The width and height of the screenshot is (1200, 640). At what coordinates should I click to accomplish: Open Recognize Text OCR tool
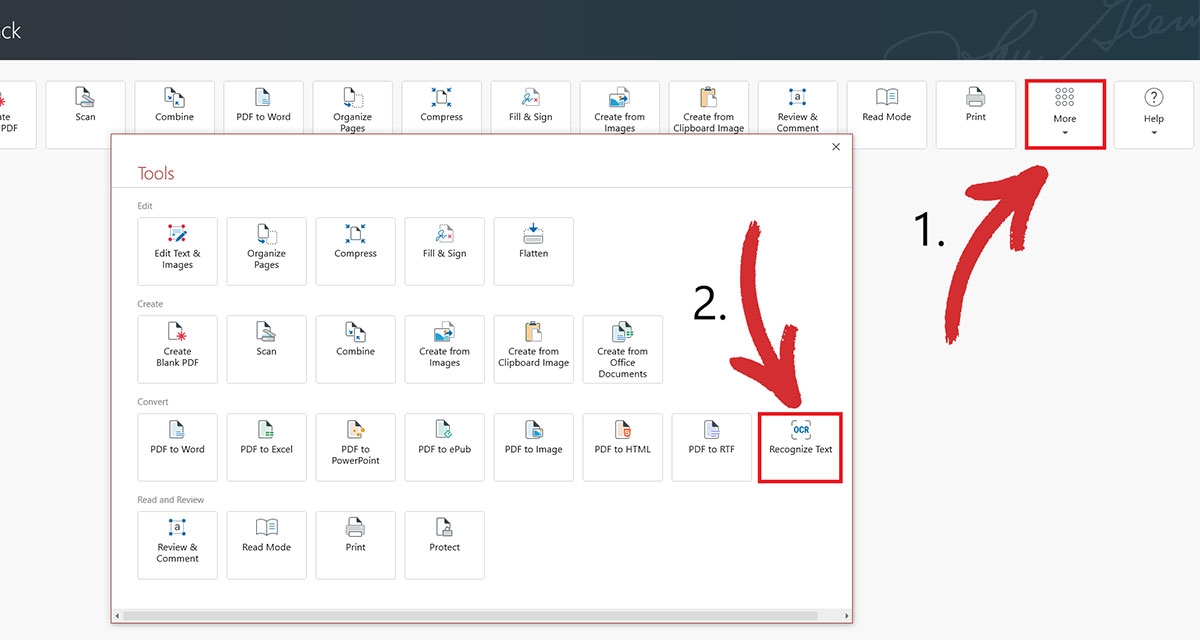(800, 447)
